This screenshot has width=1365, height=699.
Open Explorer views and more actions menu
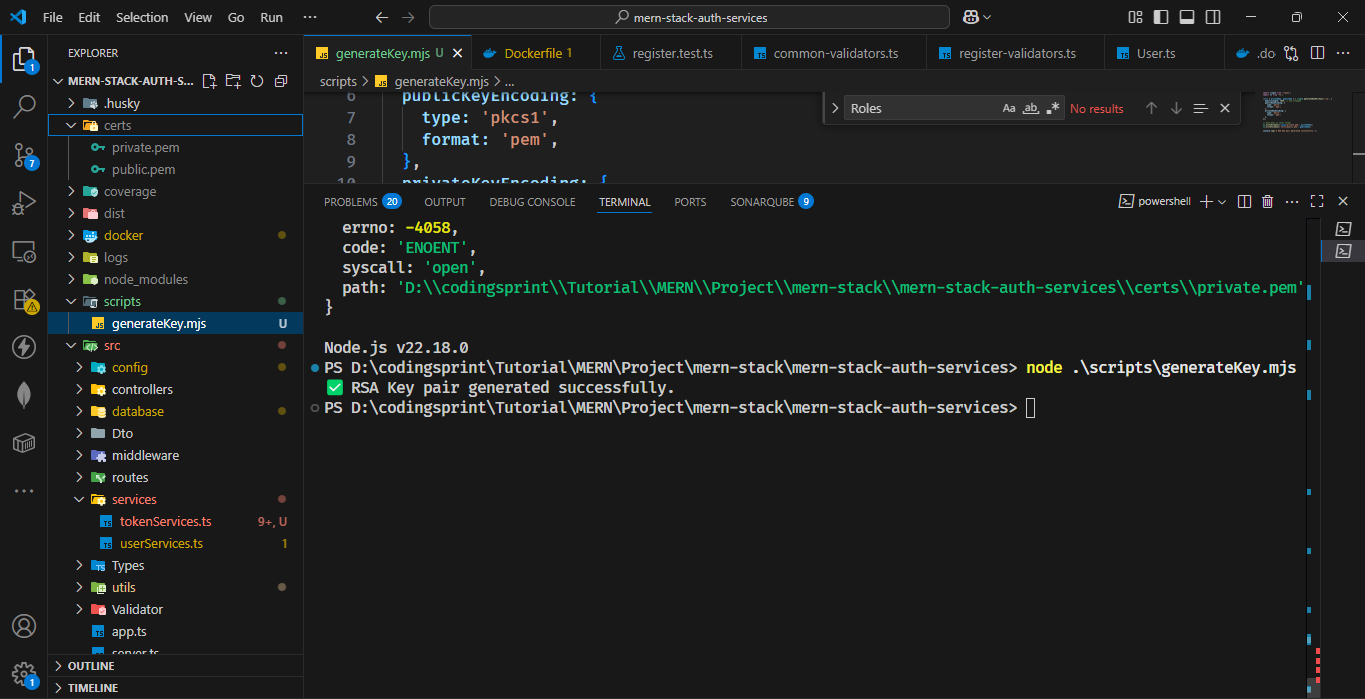pyautogui.click(x=281, y=53)
